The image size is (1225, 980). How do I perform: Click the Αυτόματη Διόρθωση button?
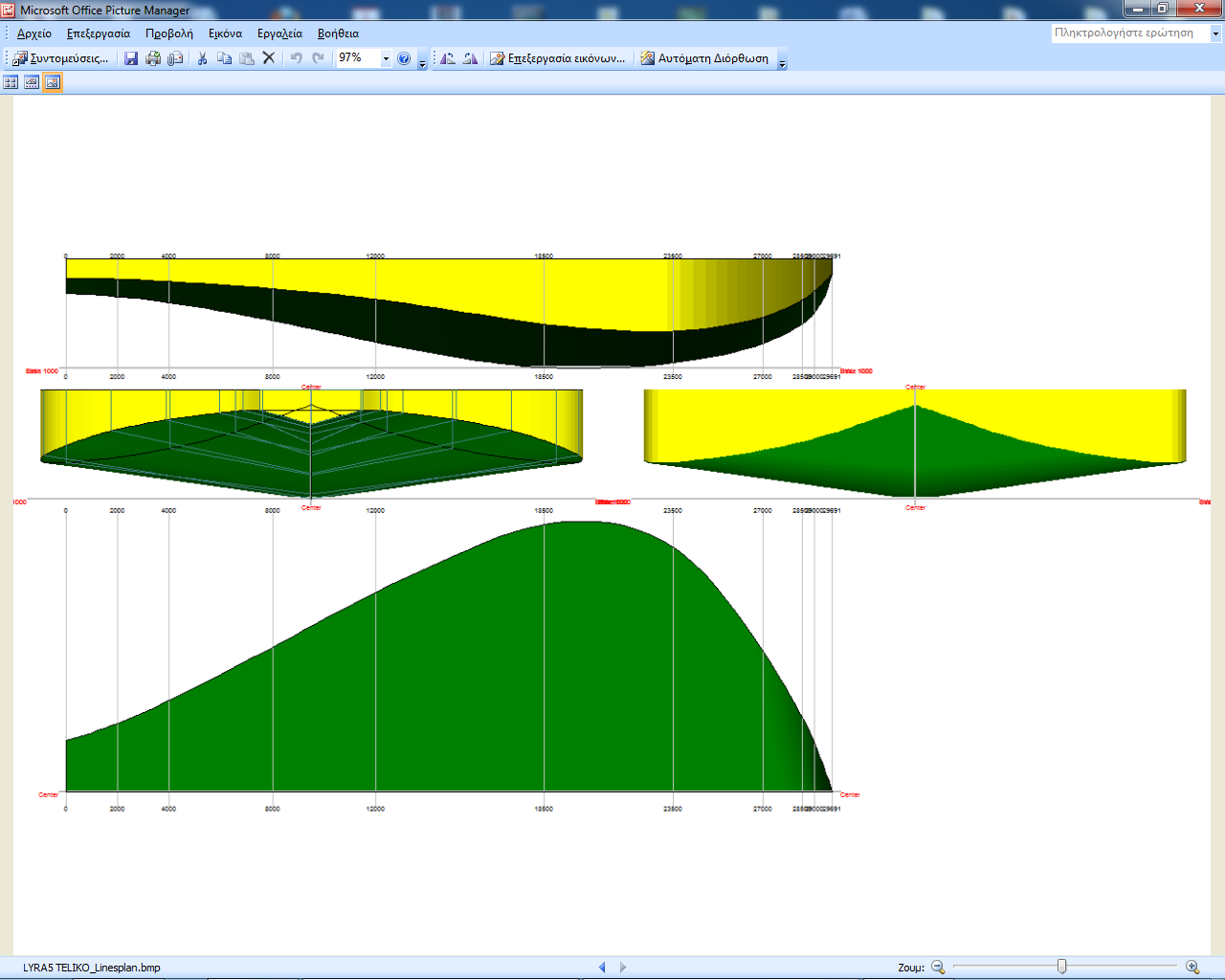[x=703, y=58]
